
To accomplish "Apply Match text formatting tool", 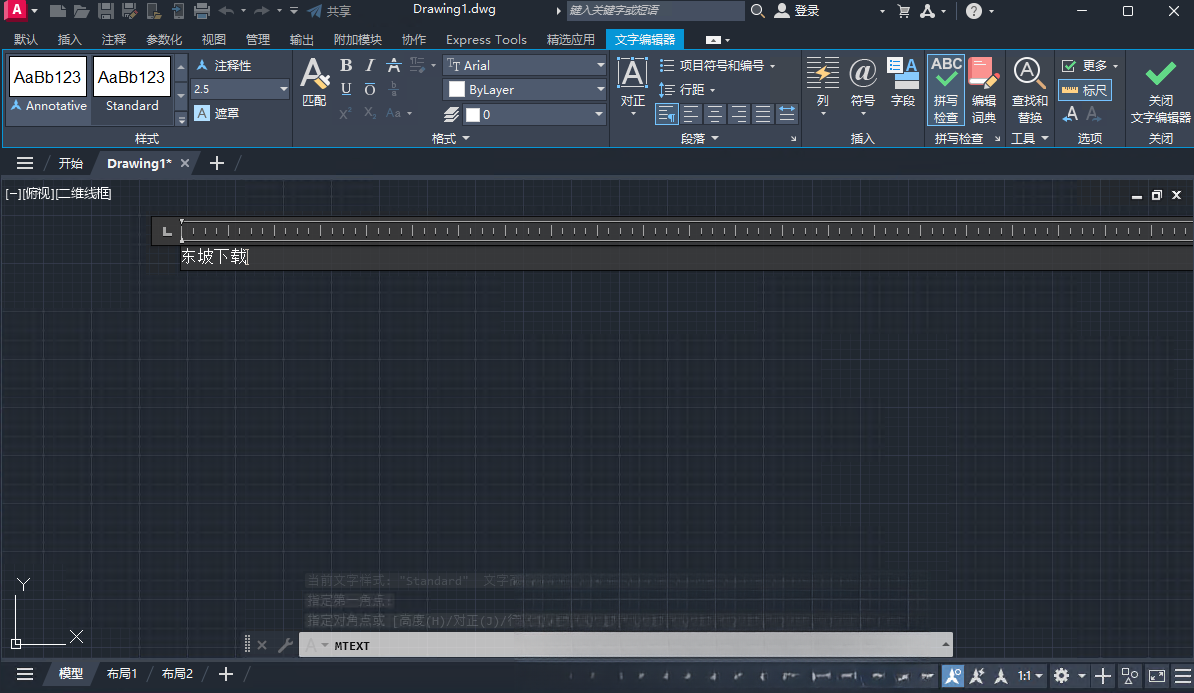I will (x=314, y=81).
